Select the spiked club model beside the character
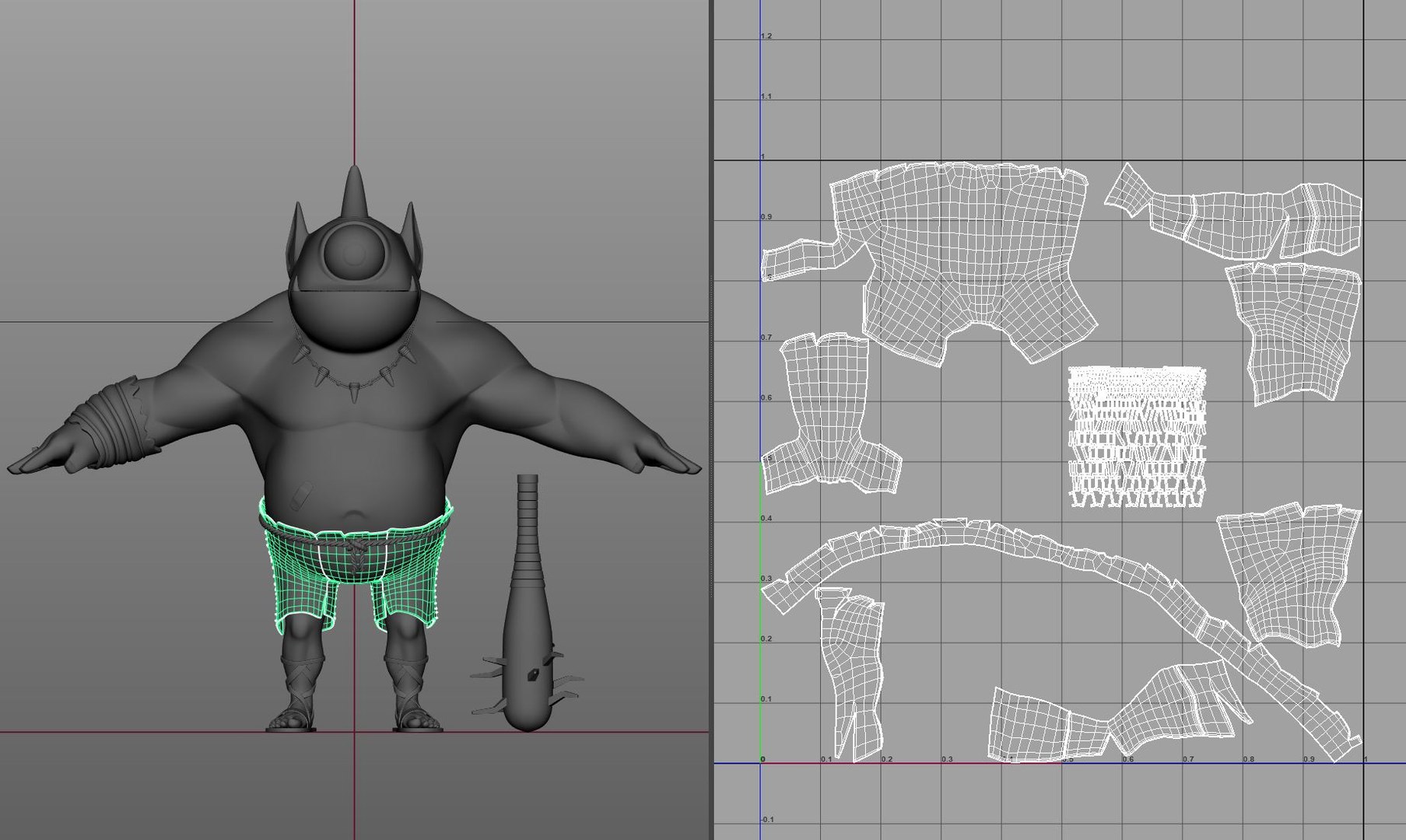The width and height of the screenshot is (1406, 840). point(527,604)
